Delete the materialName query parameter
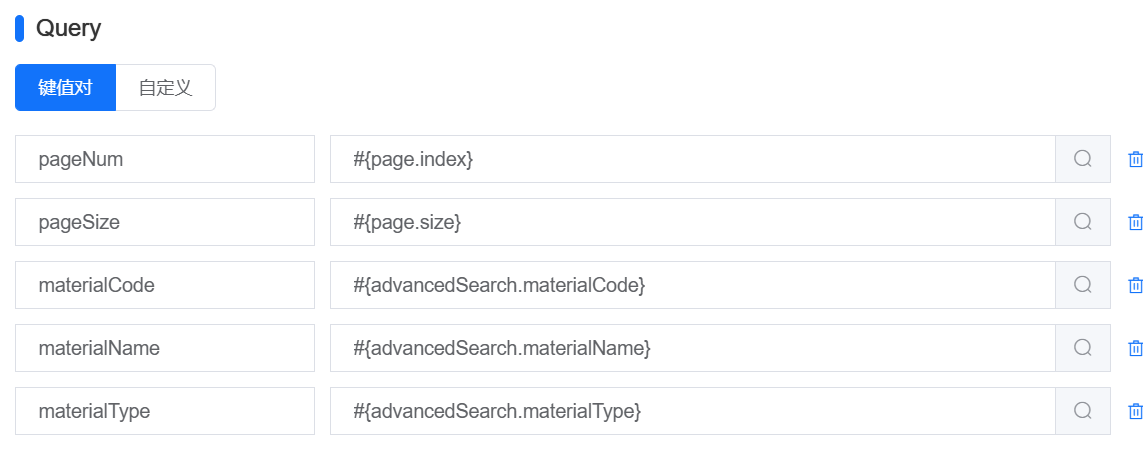Viewport: 1143px width, 450px height. point(1135,348)
